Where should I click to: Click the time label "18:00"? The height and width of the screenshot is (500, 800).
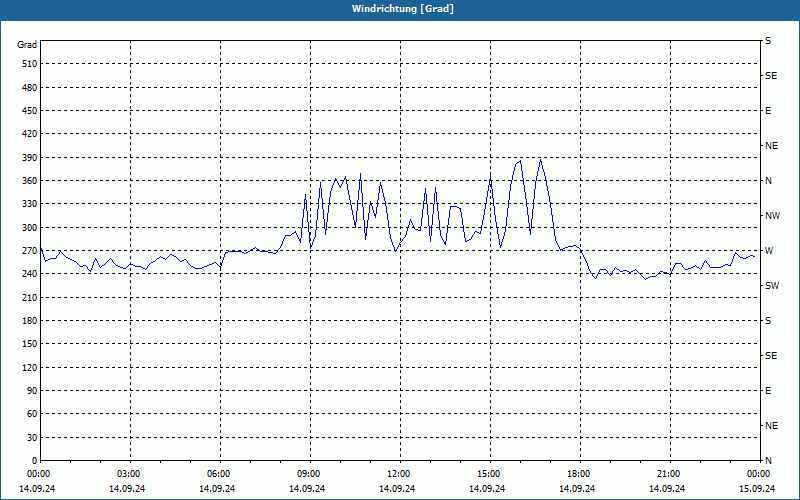tap(579, 474)
